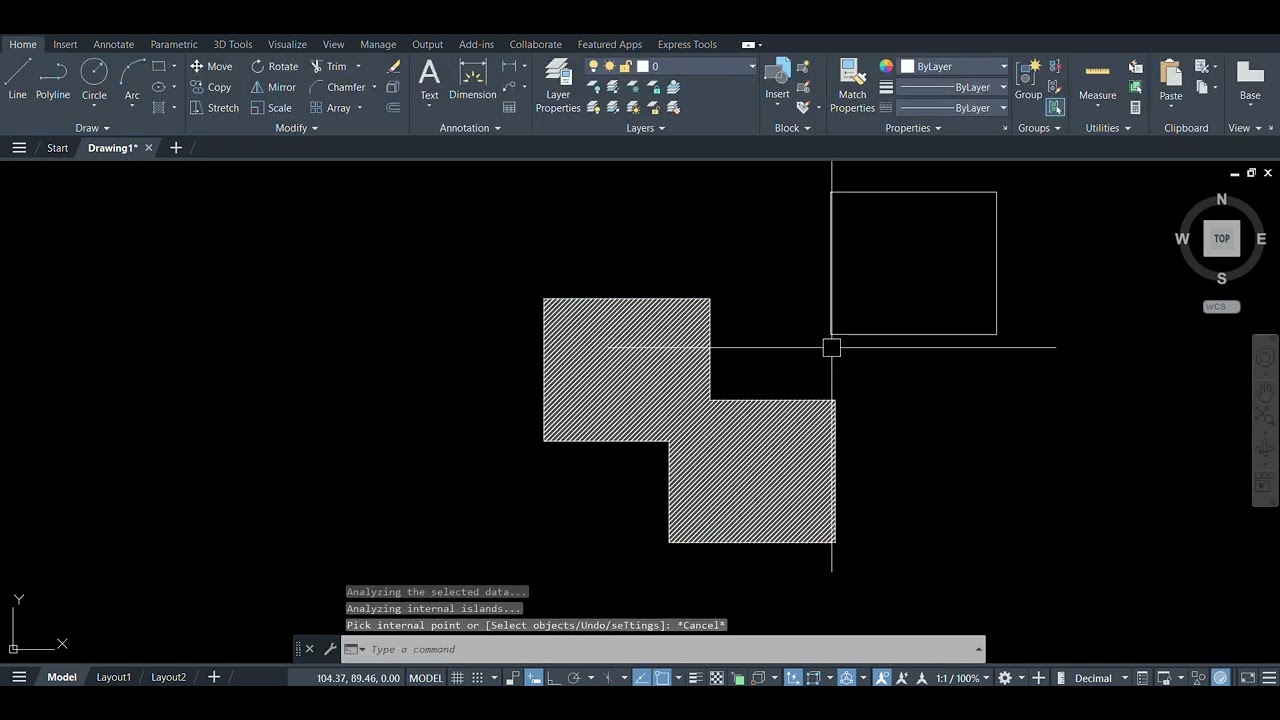This screenshot has height=720, width=1280.
Task: Close the command line window
Action: coord(309,649)
